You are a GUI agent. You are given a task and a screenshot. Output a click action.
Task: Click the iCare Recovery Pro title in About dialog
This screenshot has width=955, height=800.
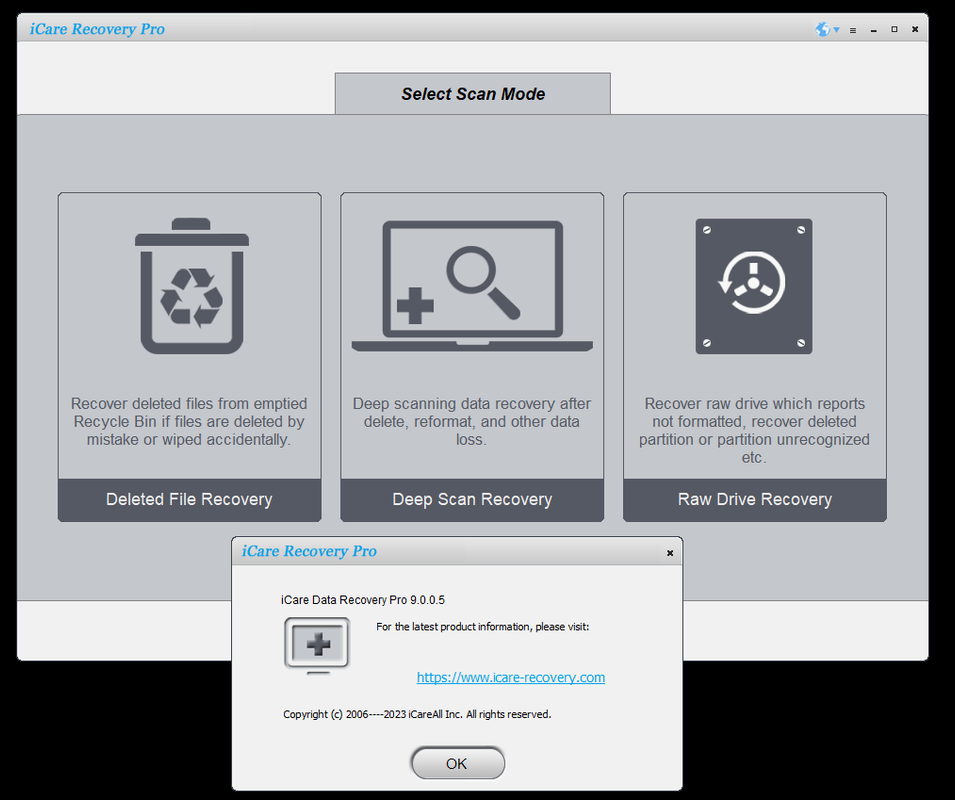tap(309, 551)
